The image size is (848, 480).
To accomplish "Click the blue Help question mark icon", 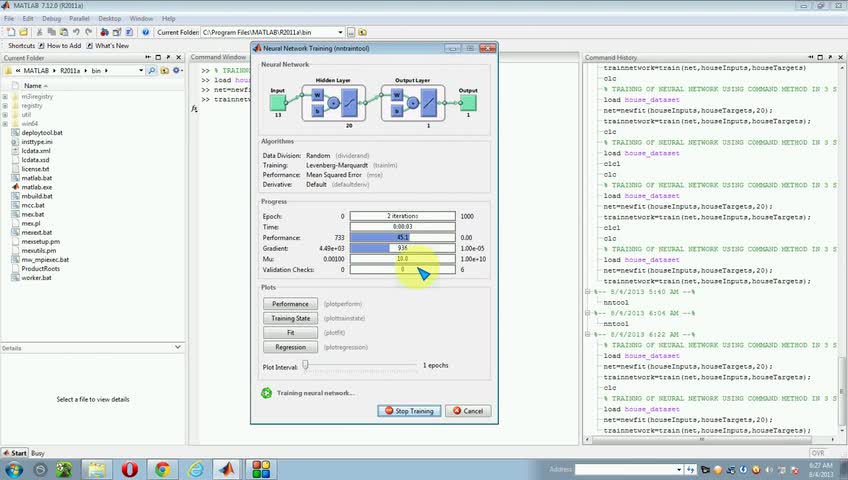I will (145, 32).
